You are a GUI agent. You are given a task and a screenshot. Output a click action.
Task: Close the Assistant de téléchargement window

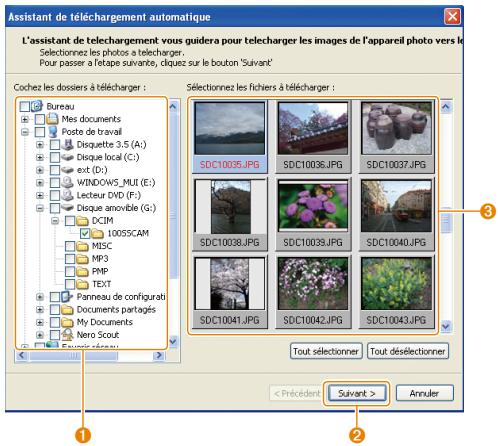tap(452, 16)
